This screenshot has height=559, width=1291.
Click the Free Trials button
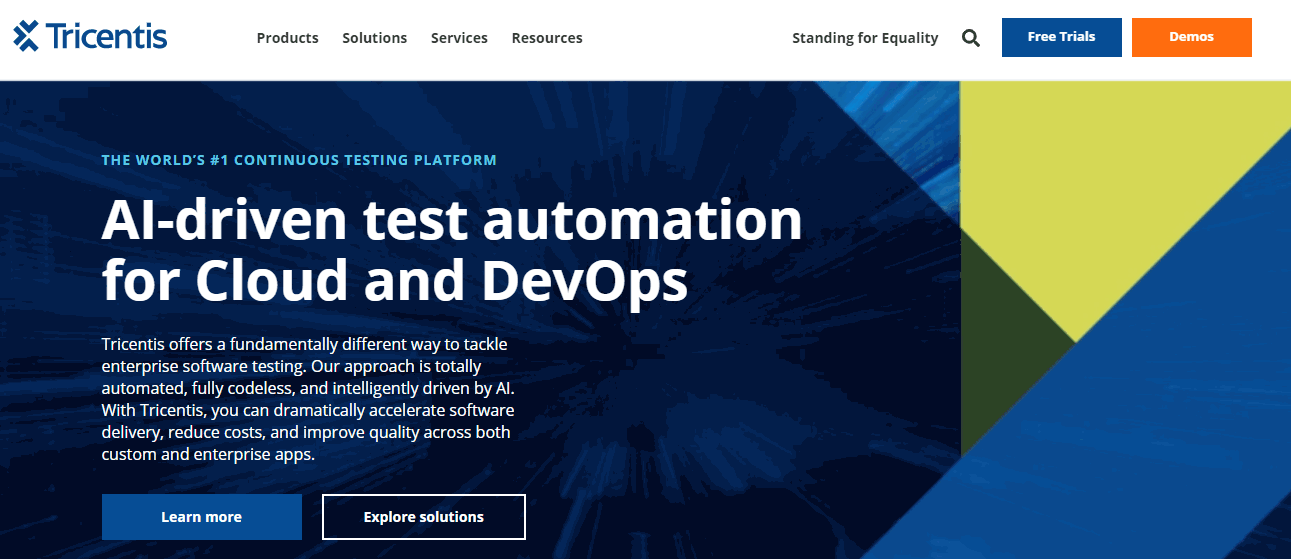coord(1062,37)
